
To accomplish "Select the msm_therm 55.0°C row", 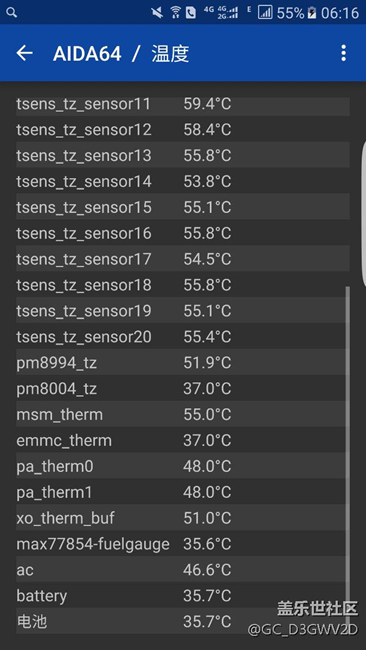I will (183, 414).
